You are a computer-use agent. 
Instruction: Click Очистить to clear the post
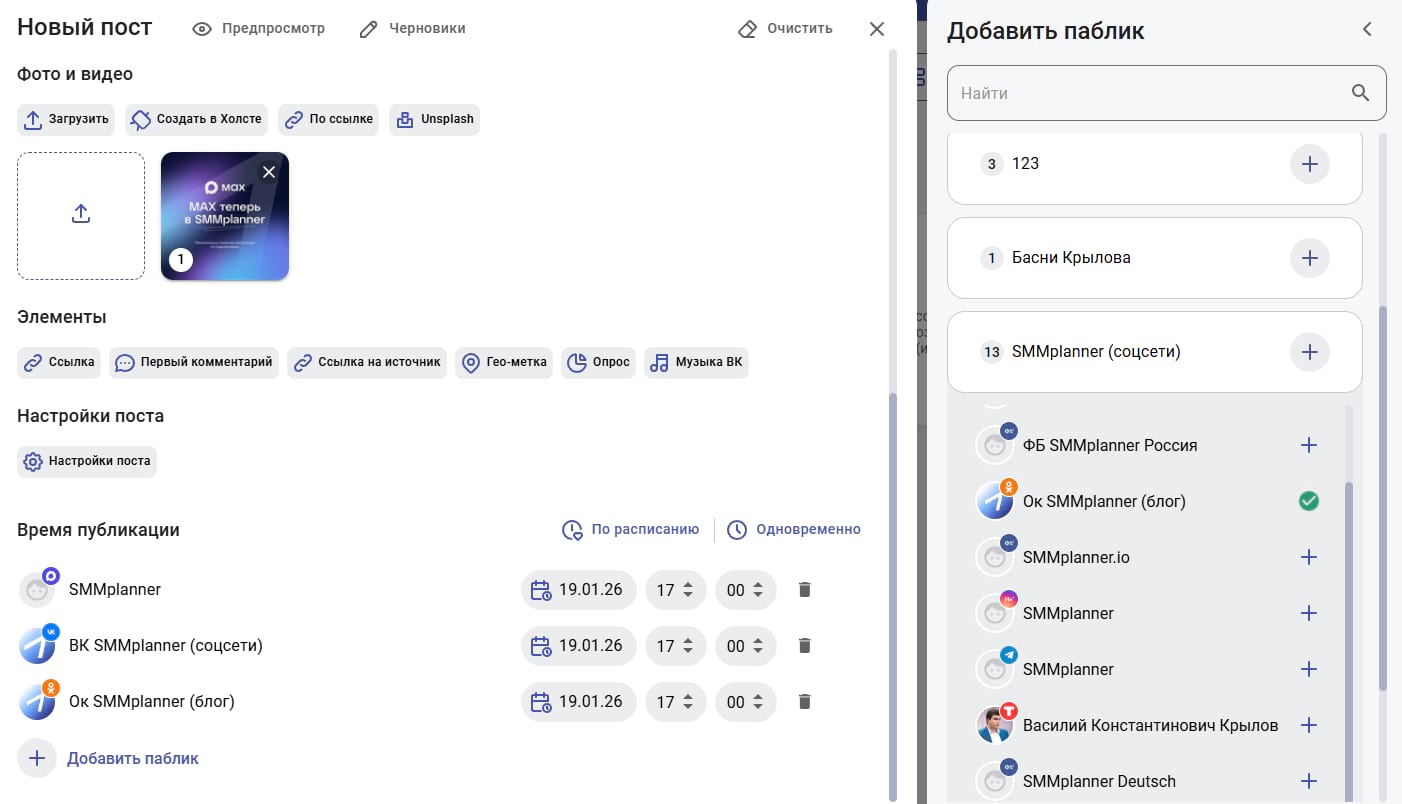pos(785,29)
